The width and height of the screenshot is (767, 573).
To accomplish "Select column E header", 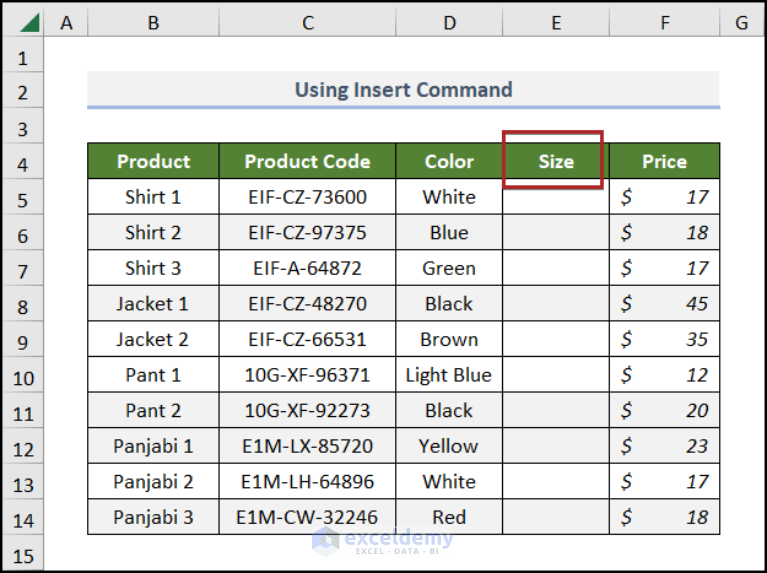I will [556, 23].
